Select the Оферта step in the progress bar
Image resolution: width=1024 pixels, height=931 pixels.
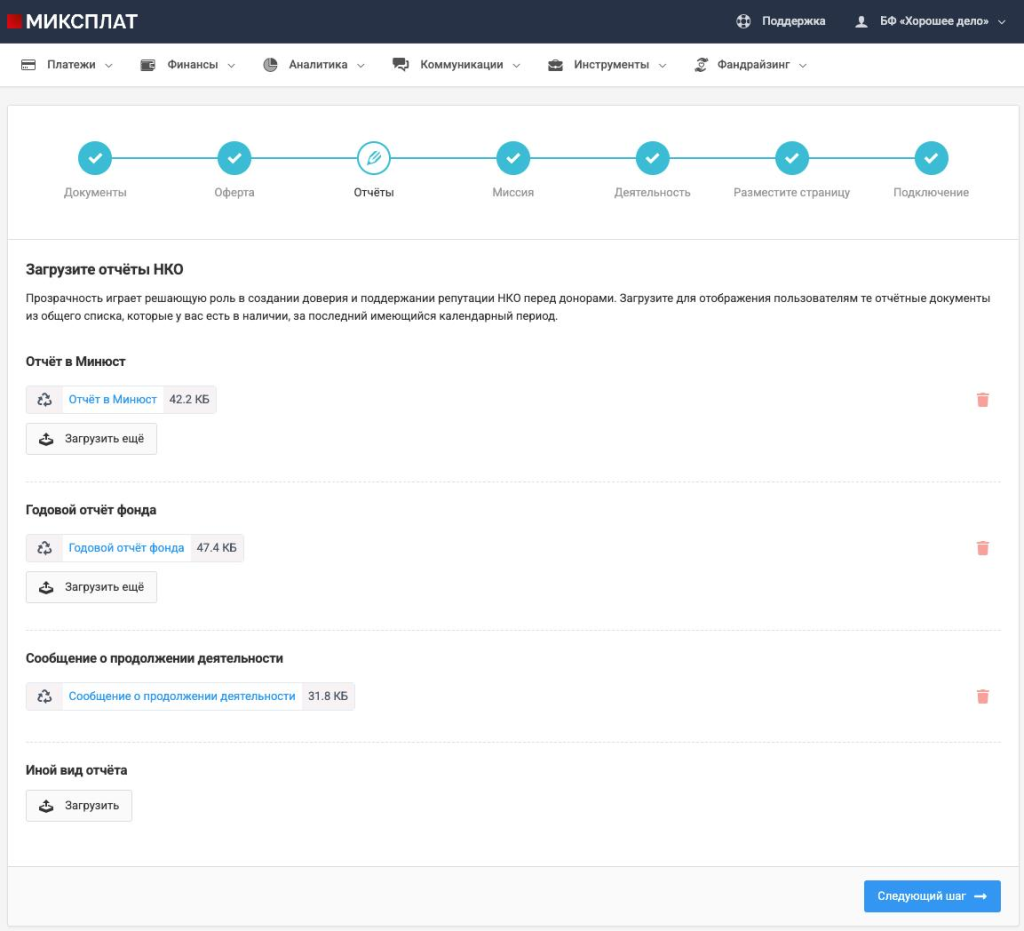tap(234, 158)
